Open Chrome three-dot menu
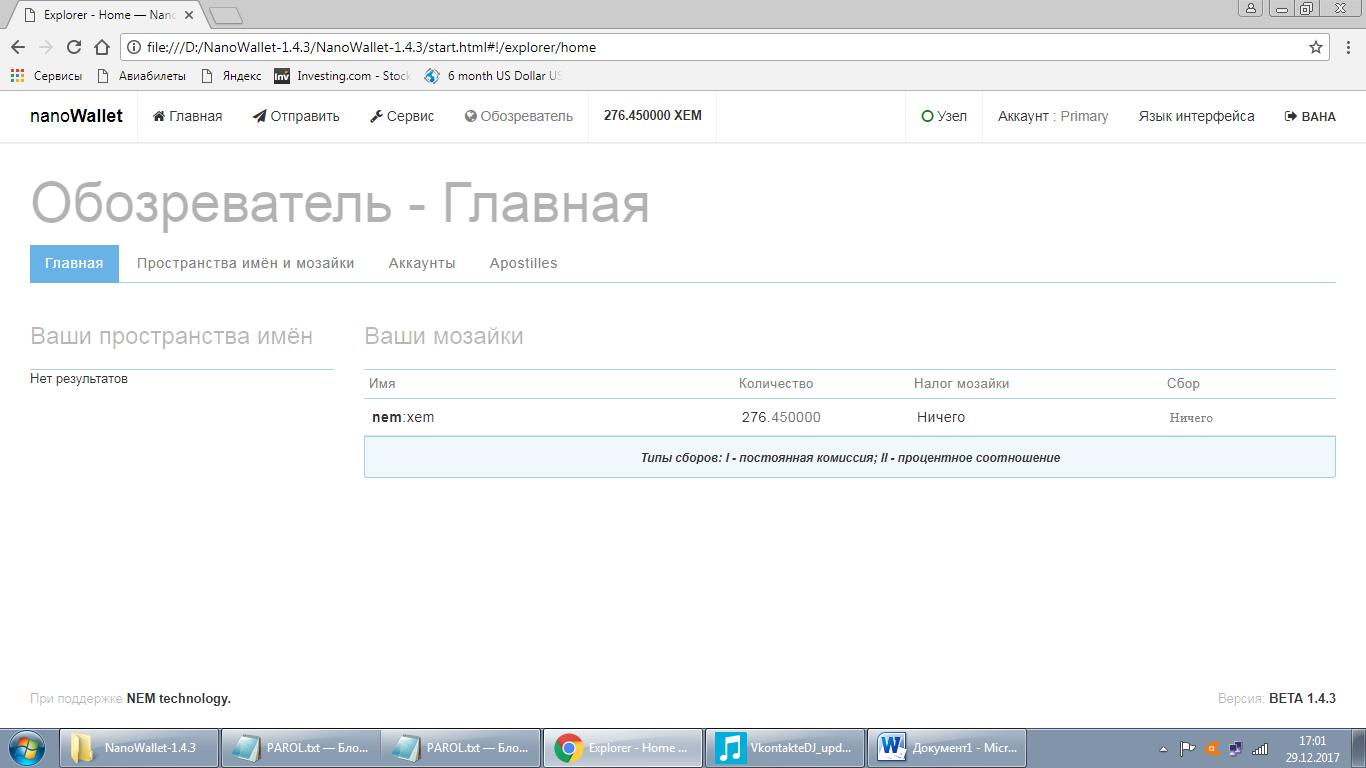Screen dimensions: 1366x768 click(1347, 47)
